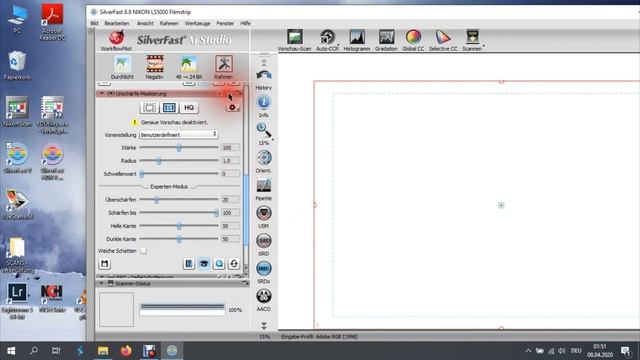Viewport: 640px width, 360px height.
Task: Open the WorkflowPilot
Action: (116, 40)
